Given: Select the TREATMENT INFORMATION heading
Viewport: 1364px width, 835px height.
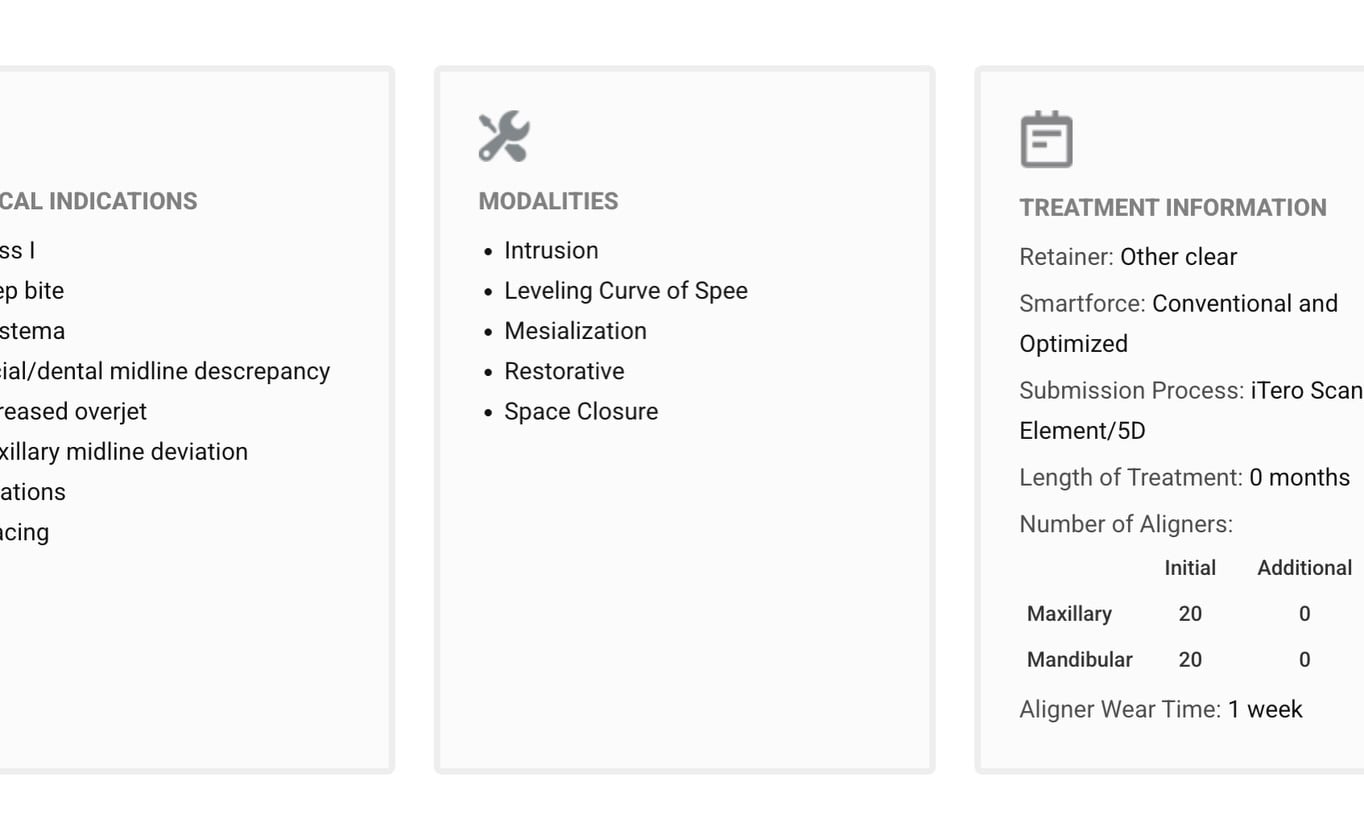Looking at the screenshot, I should coord(1173,208).
